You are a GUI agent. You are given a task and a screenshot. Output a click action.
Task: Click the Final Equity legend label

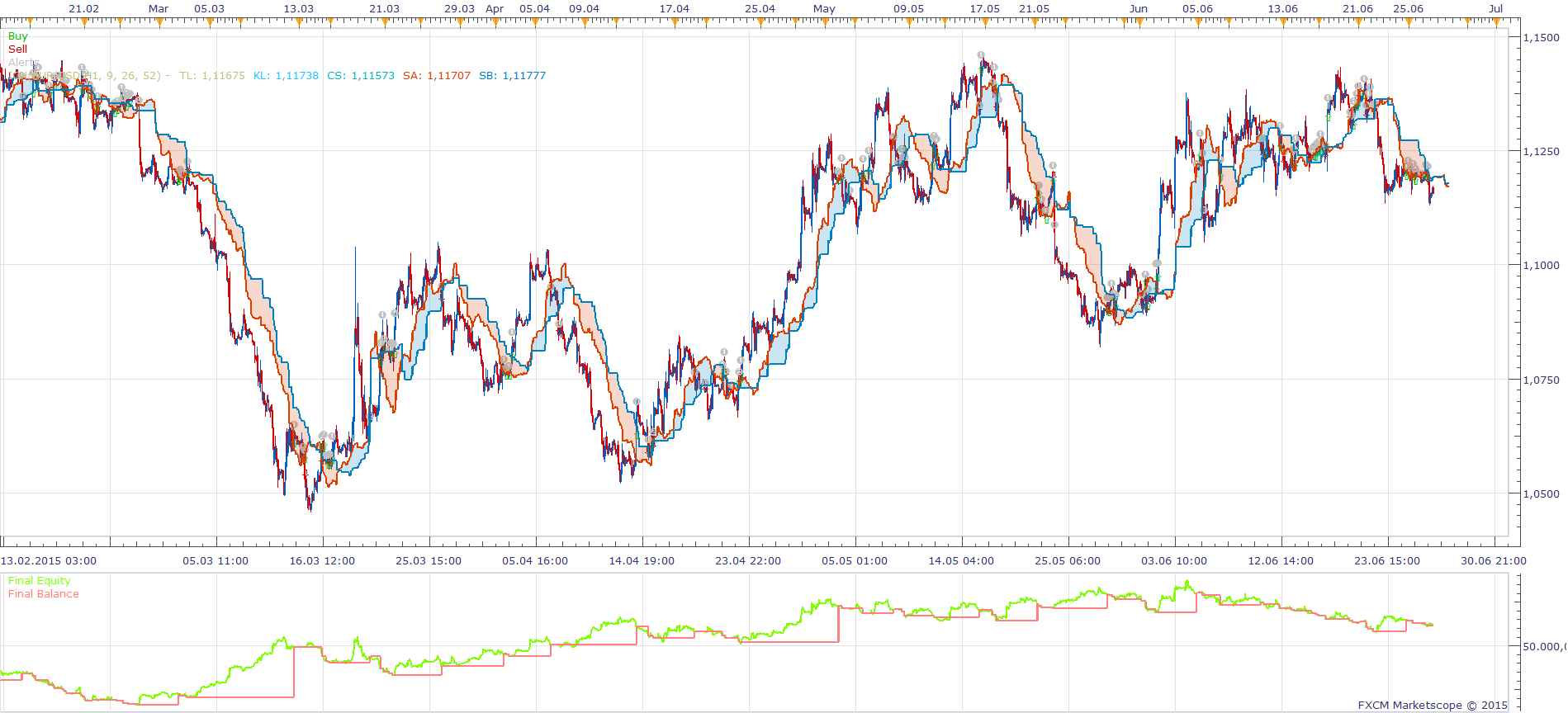[40, 581]
